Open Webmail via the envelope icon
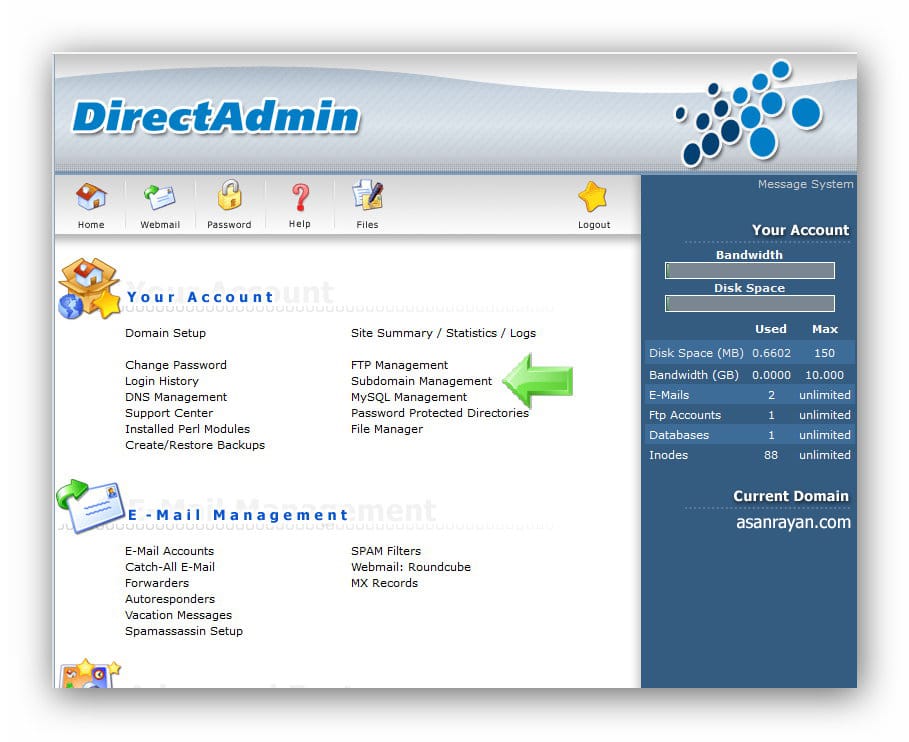This screenshot has height=742, width=909. [159, 197]
